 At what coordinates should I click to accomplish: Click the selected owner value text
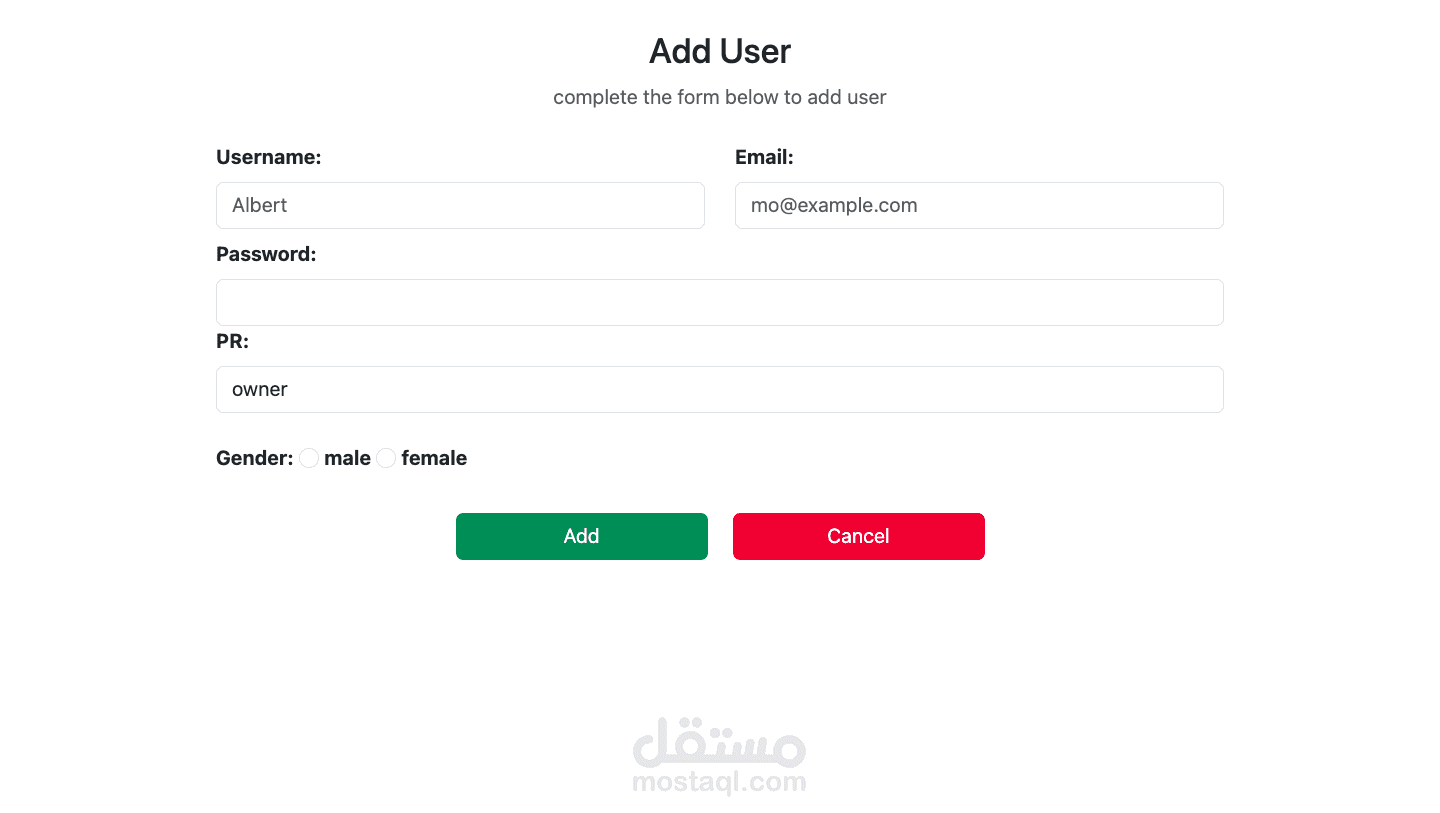[x=260, y=389]
